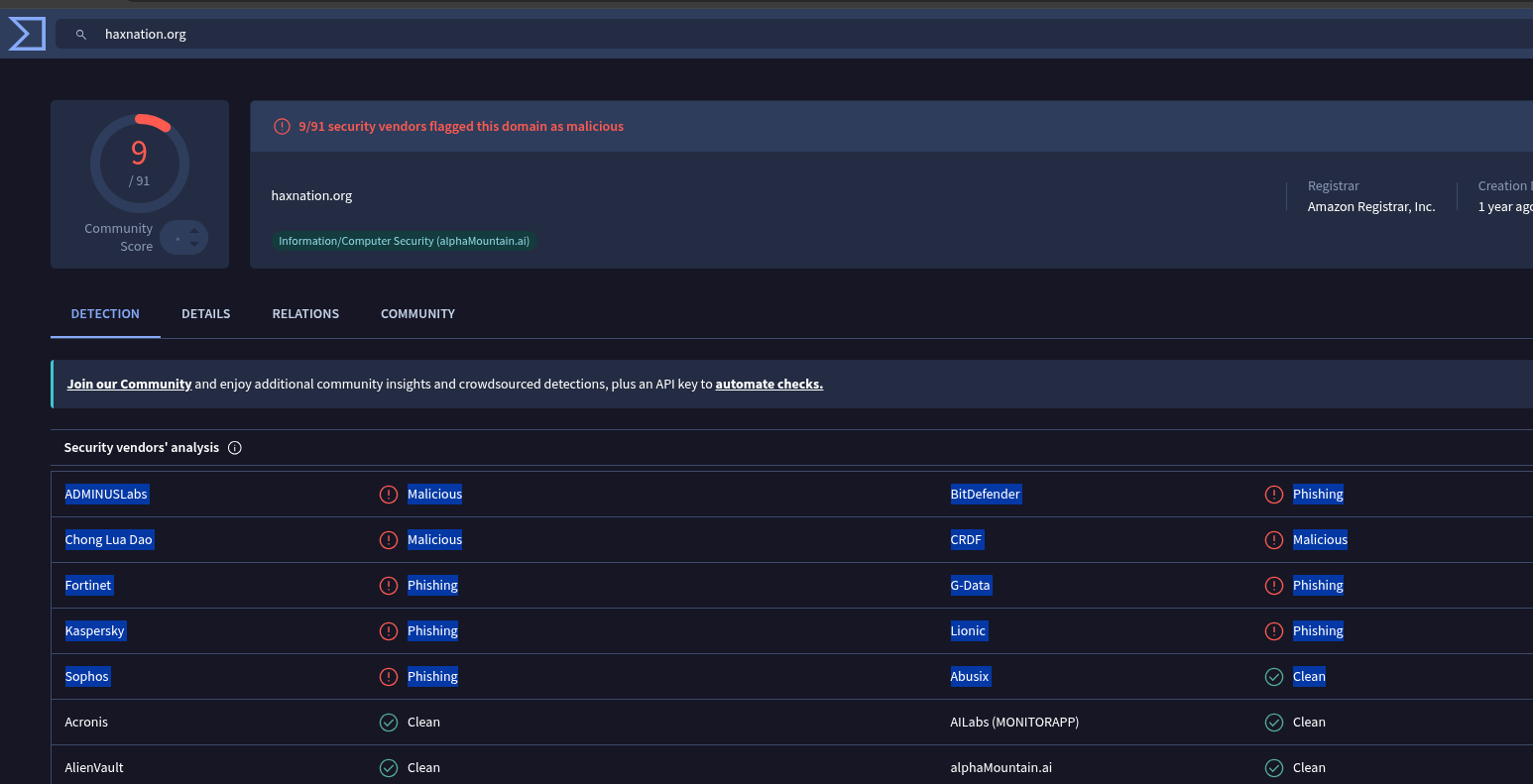Click the AlienVault clean checkmark icon
This screenshot has width=1533, height=784.
[389, 767]
